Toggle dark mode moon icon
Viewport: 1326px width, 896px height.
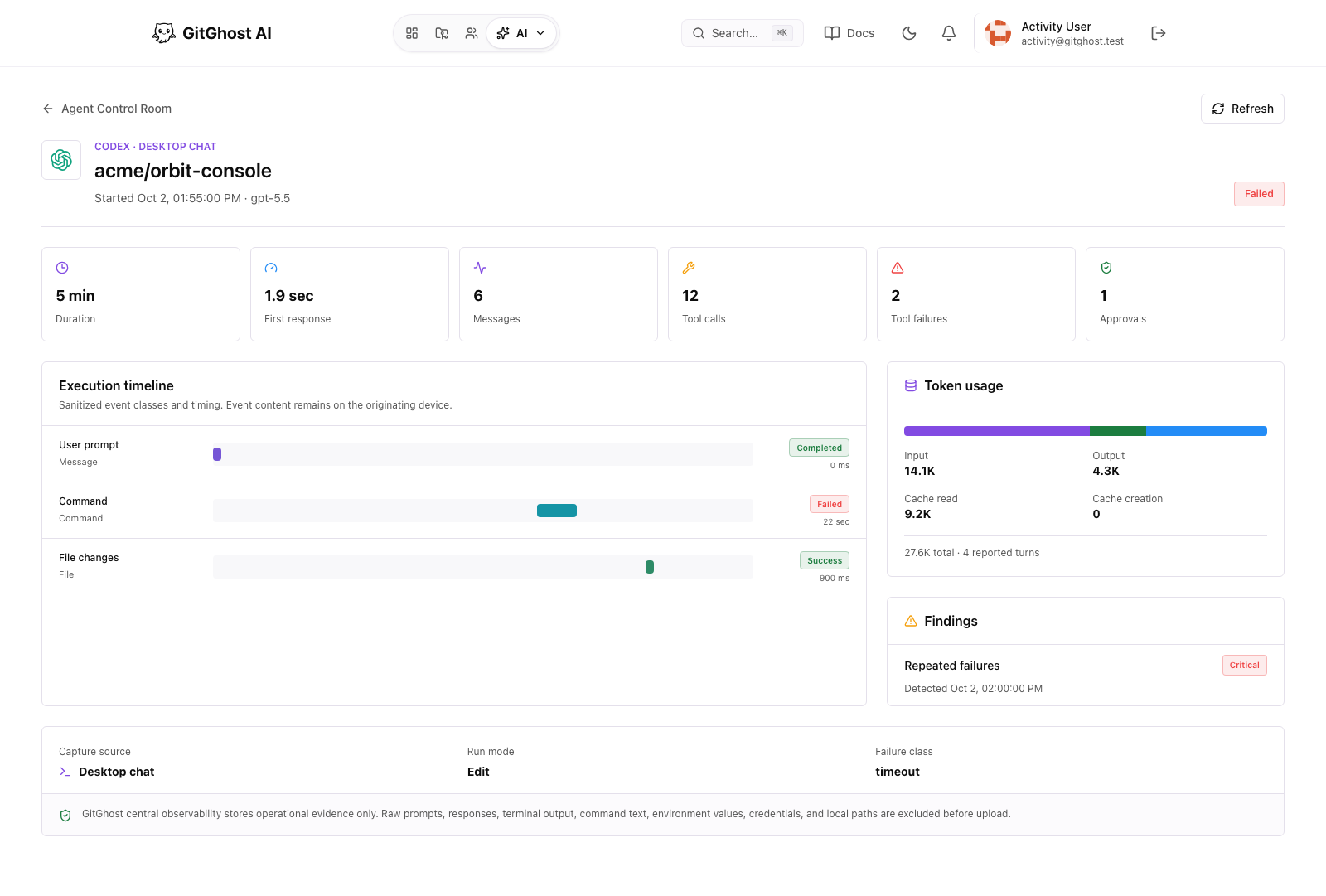[909, 33]
